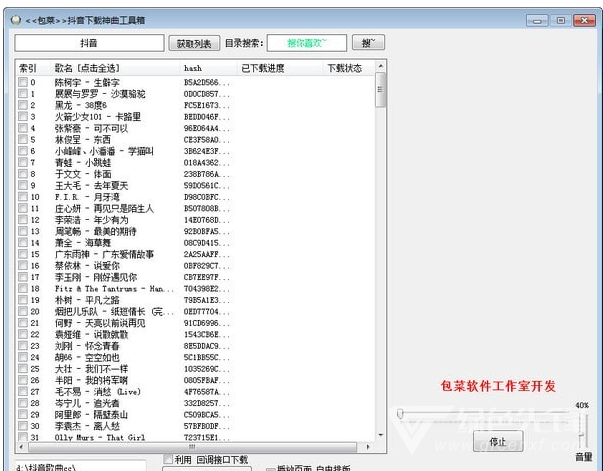The image size is (603, 471).
Task: Click the 搜~ search button
Action: [x=368, y=43]
